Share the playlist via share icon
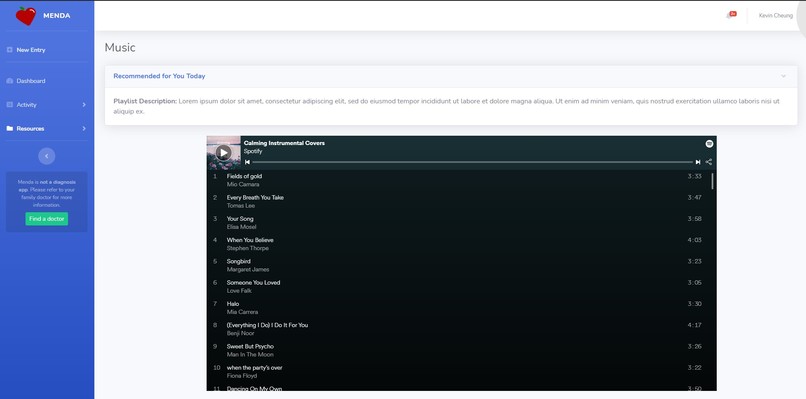Image resolution: width=806 pixels, height=399 pixels. (709, 162)
